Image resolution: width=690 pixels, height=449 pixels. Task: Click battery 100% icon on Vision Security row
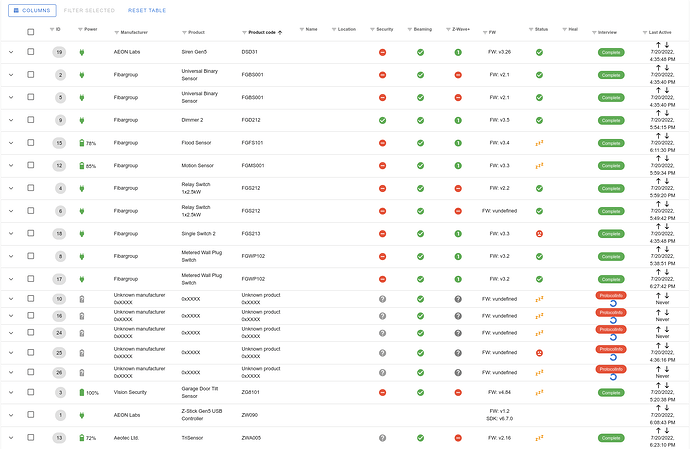tap(81, 393)
